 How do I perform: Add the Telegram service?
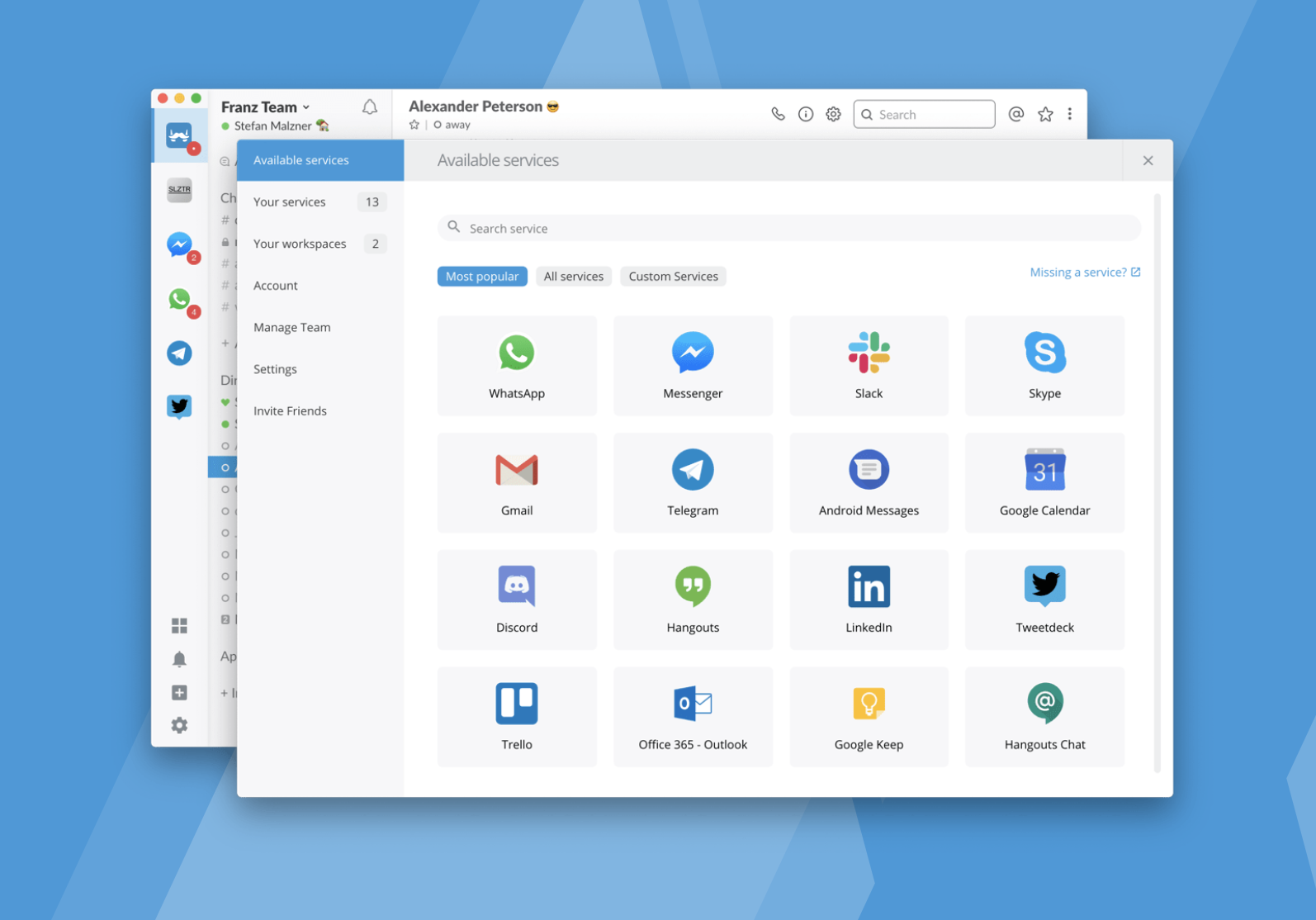click(x=693, y=482)
